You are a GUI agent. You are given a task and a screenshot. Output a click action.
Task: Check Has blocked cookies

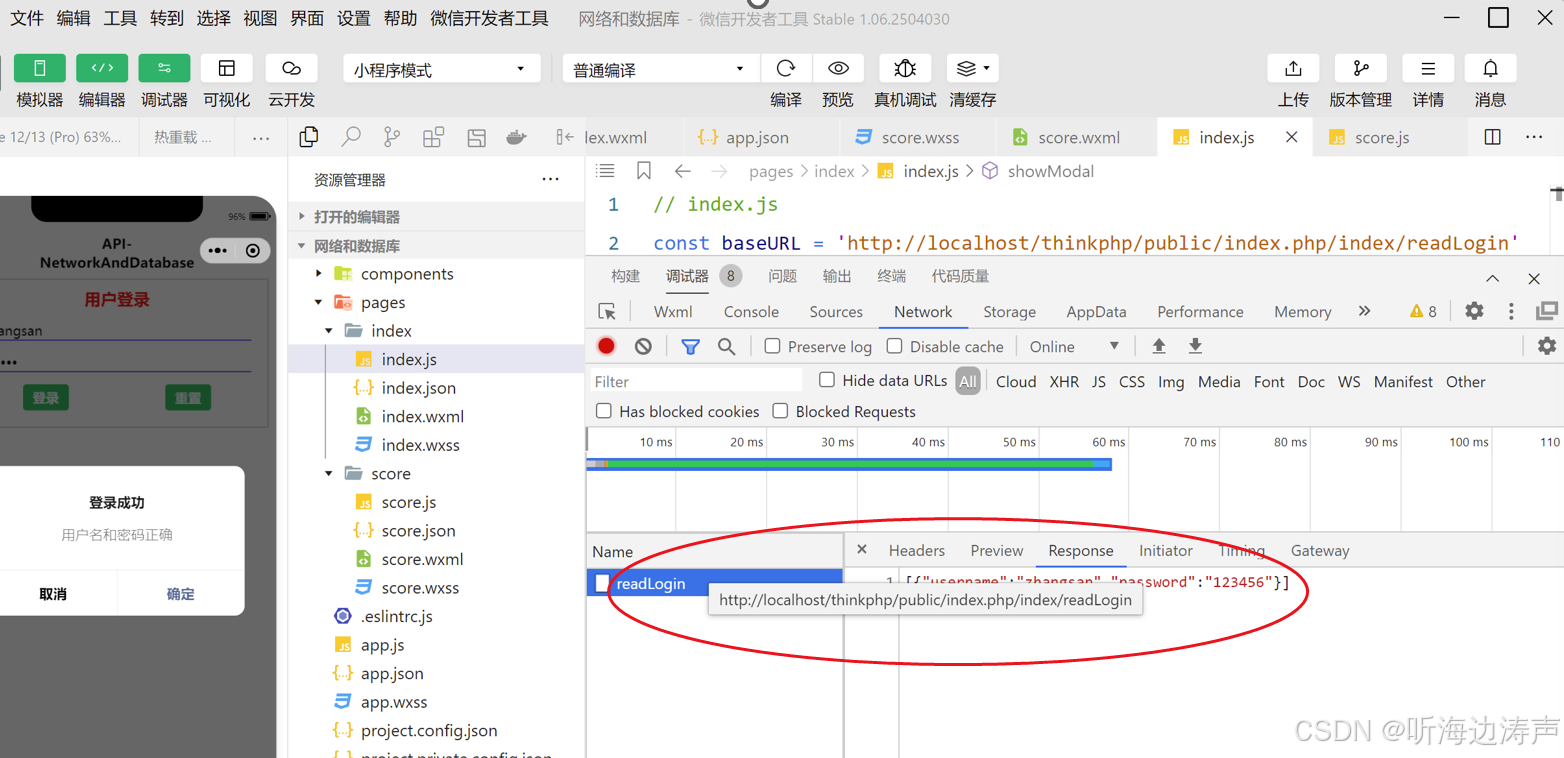pos(603,411)
